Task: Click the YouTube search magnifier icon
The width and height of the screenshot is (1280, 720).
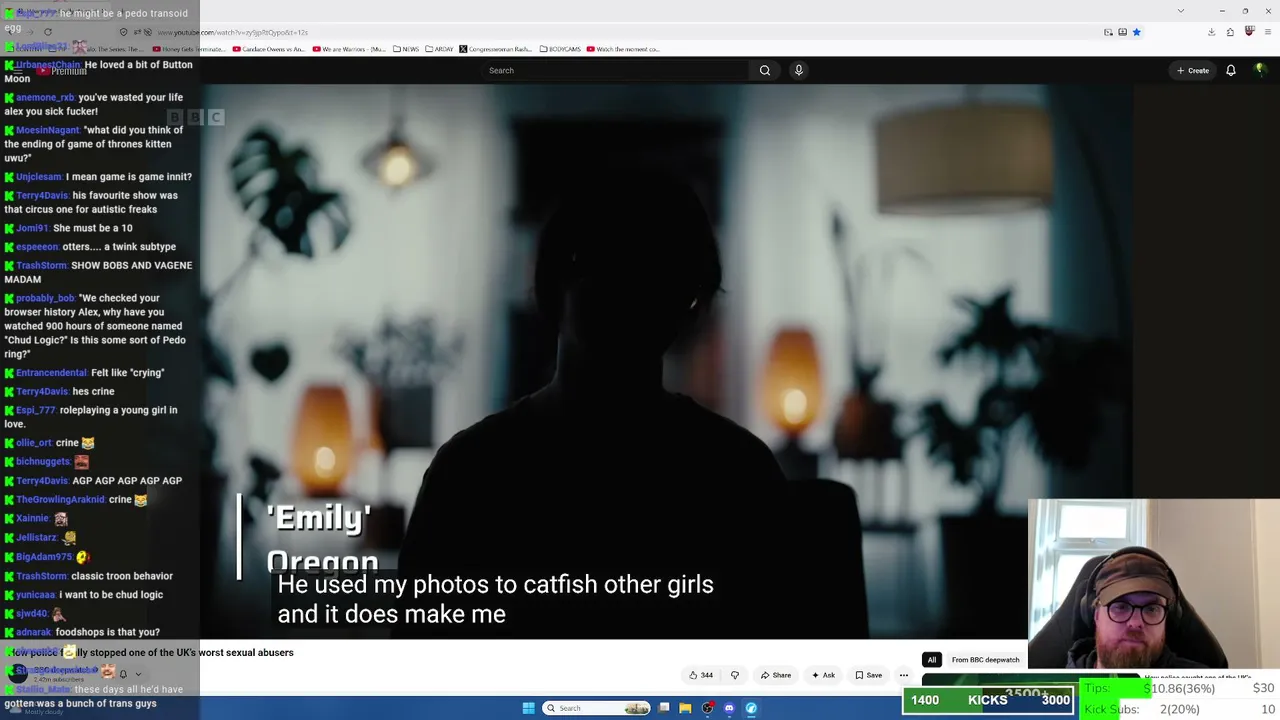Action: point(765,70)
